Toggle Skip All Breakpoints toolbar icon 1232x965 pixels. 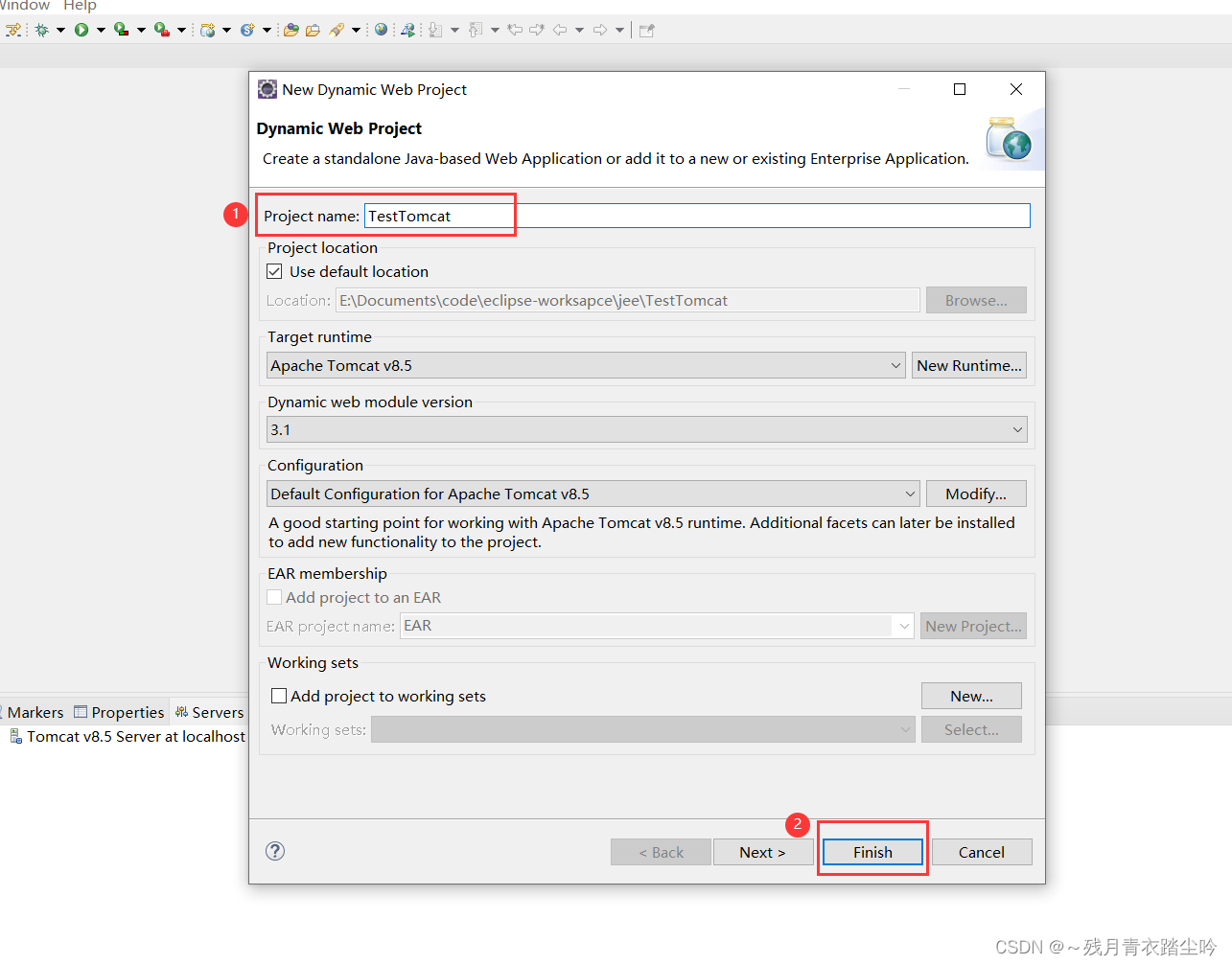click(12, 30)
